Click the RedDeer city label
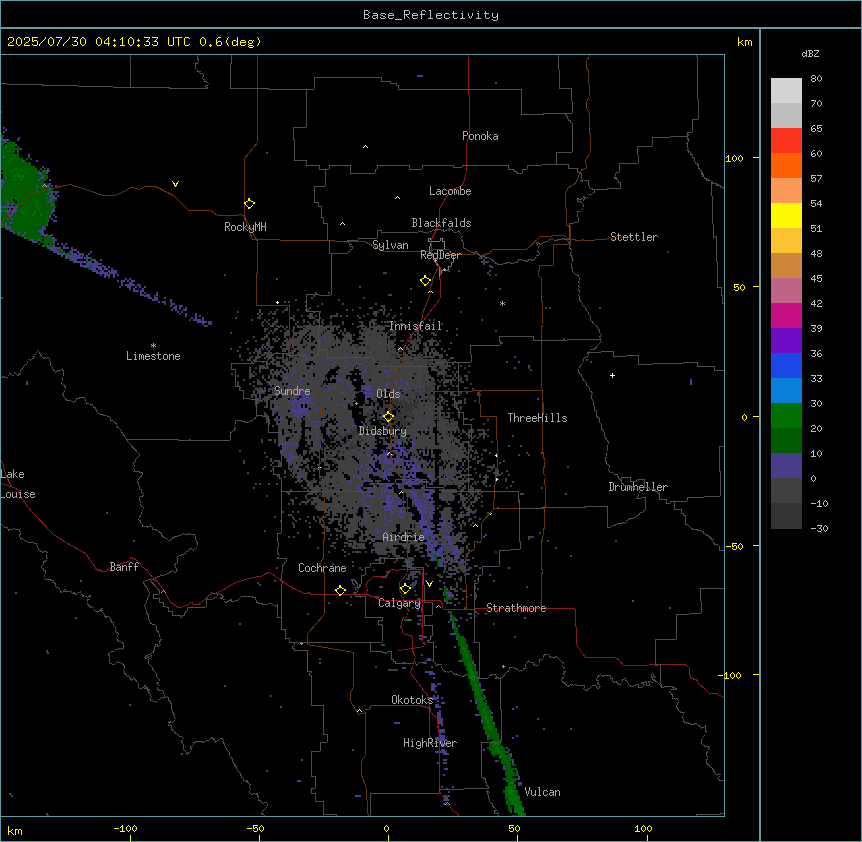This screenshot has height=842, width=862. pyautogui.click(x=440, y=255)
